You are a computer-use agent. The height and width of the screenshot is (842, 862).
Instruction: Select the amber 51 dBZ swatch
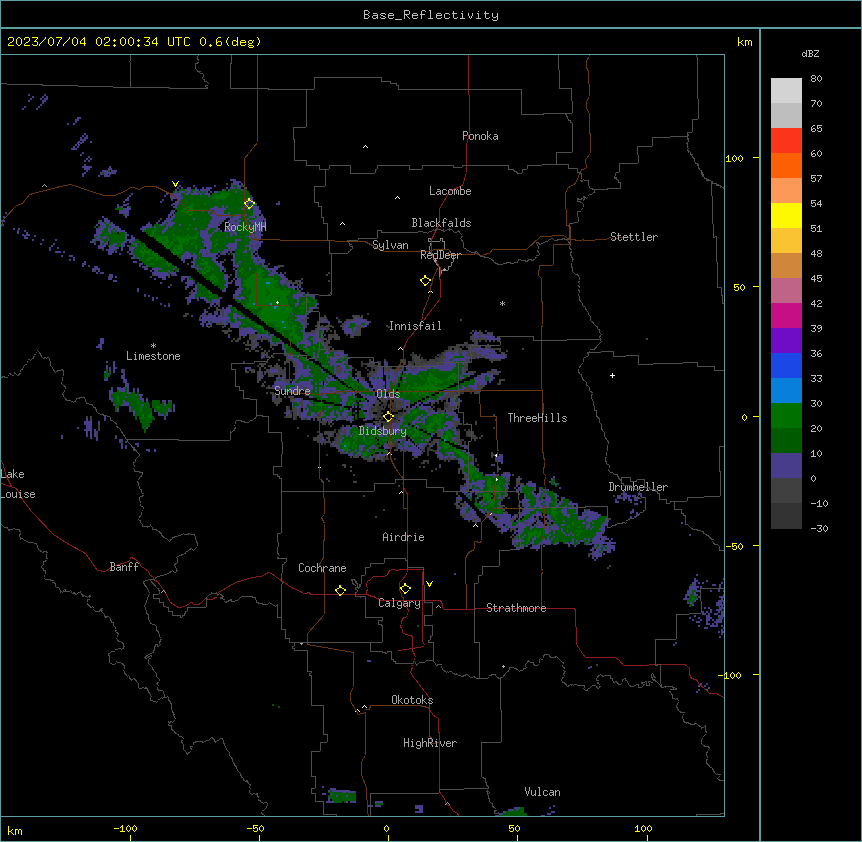click(786, 241)
